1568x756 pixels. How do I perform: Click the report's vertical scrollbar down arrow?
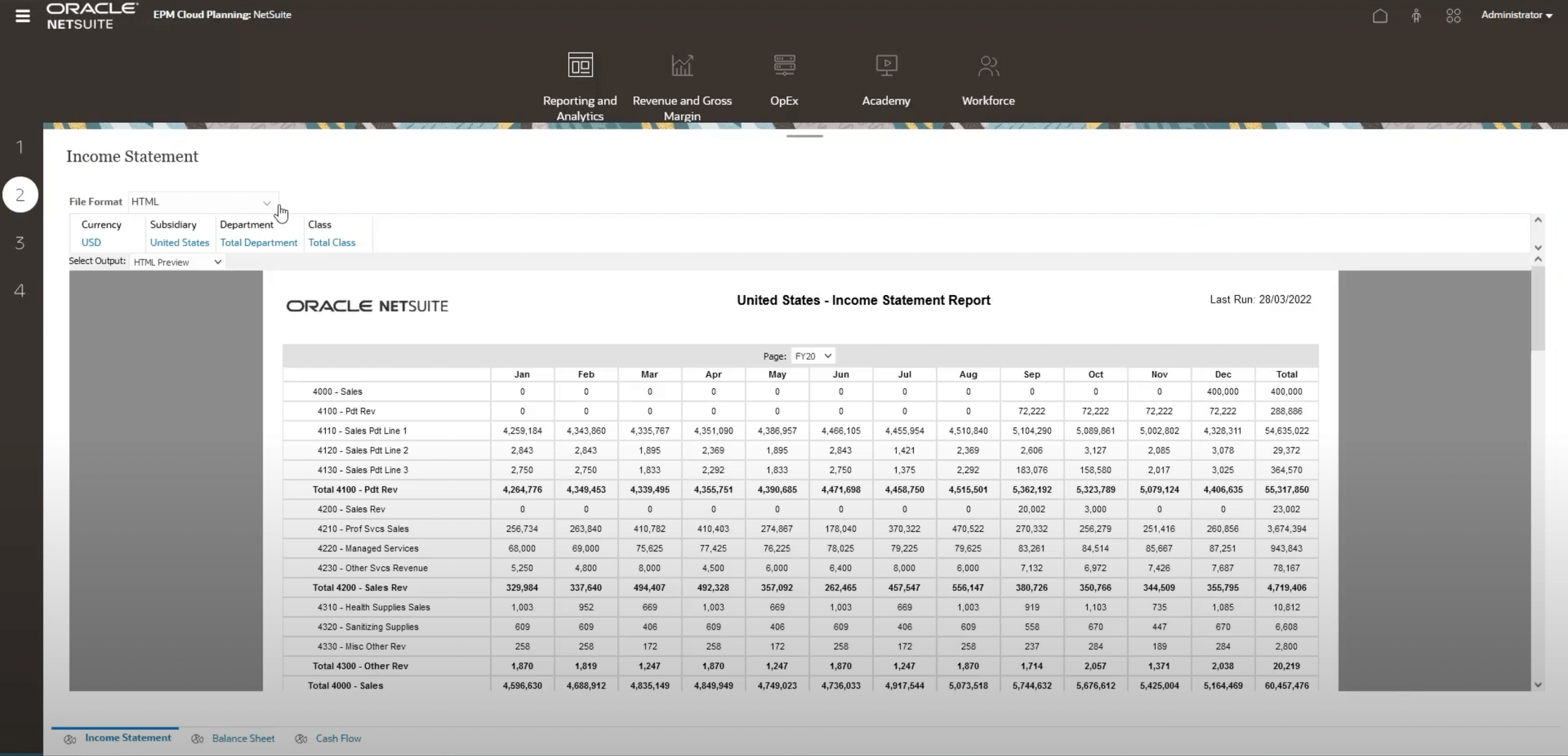click(x=1538, y=685)
